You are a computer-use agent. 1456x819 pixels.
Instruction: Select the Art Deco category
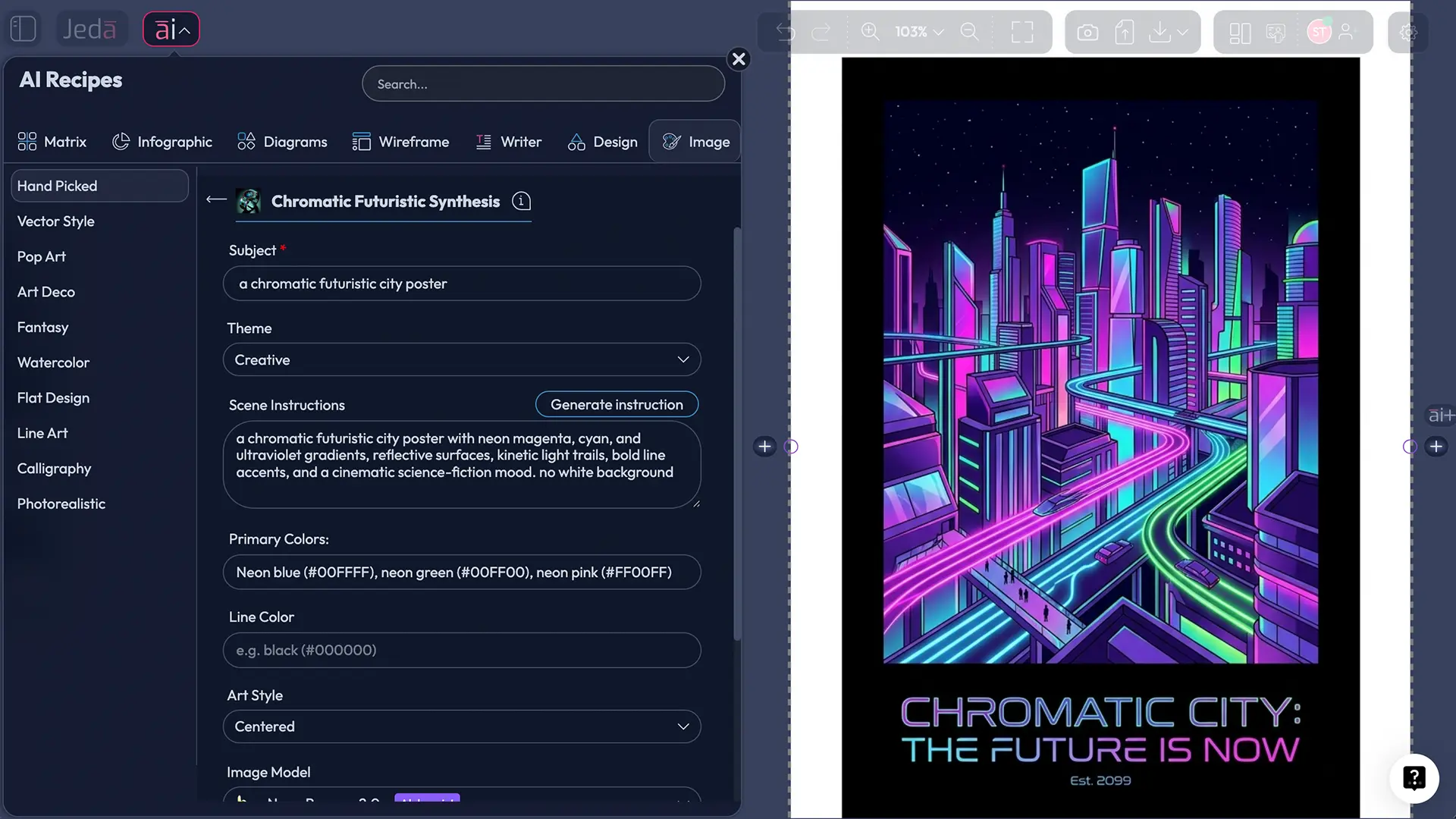[x=46, y=292]
